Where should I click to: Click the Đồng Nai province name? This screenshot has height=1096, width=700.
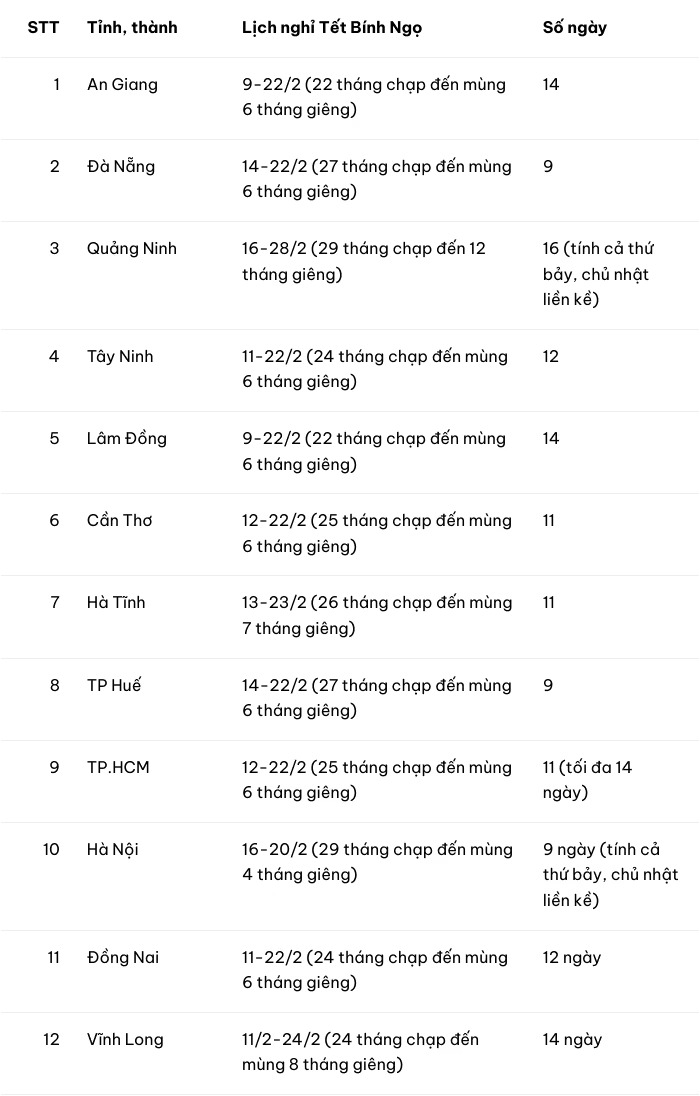123,957
